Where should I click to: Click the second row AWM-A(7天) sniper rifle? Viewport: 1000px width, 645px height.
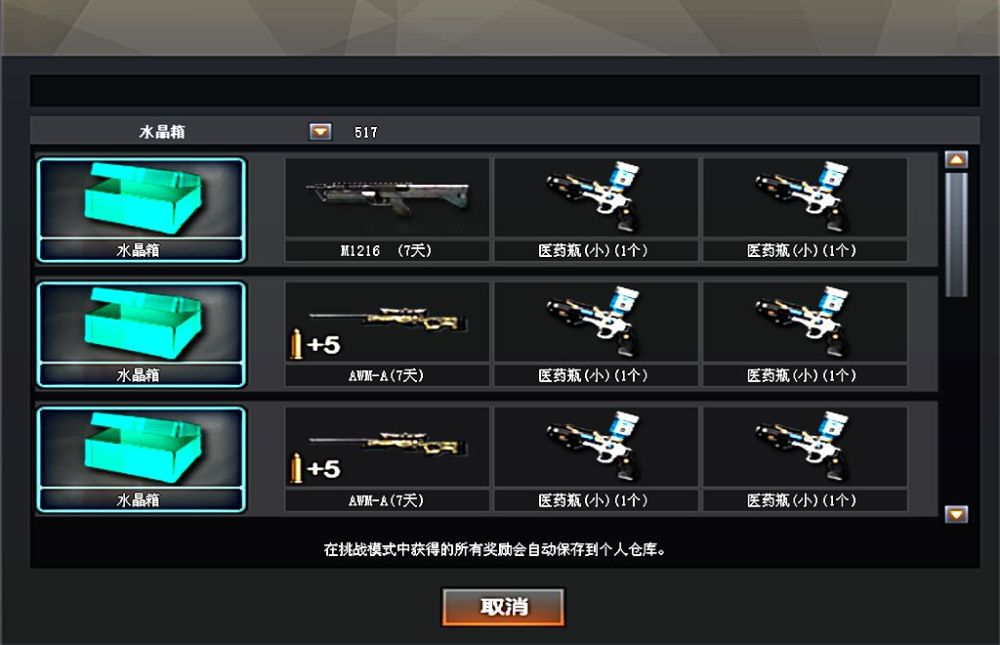point(386,334)
